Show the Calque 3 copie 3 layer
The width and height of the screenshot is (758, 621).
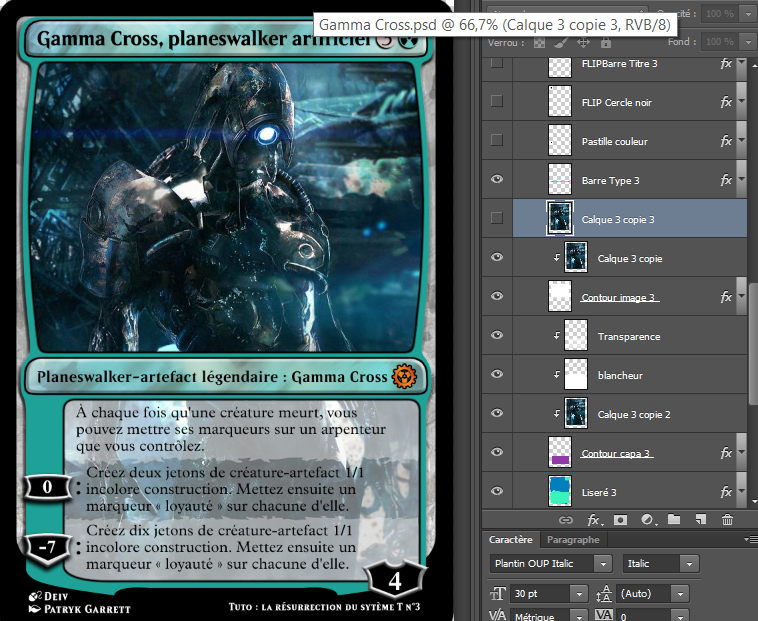click(x=496, y=218)
